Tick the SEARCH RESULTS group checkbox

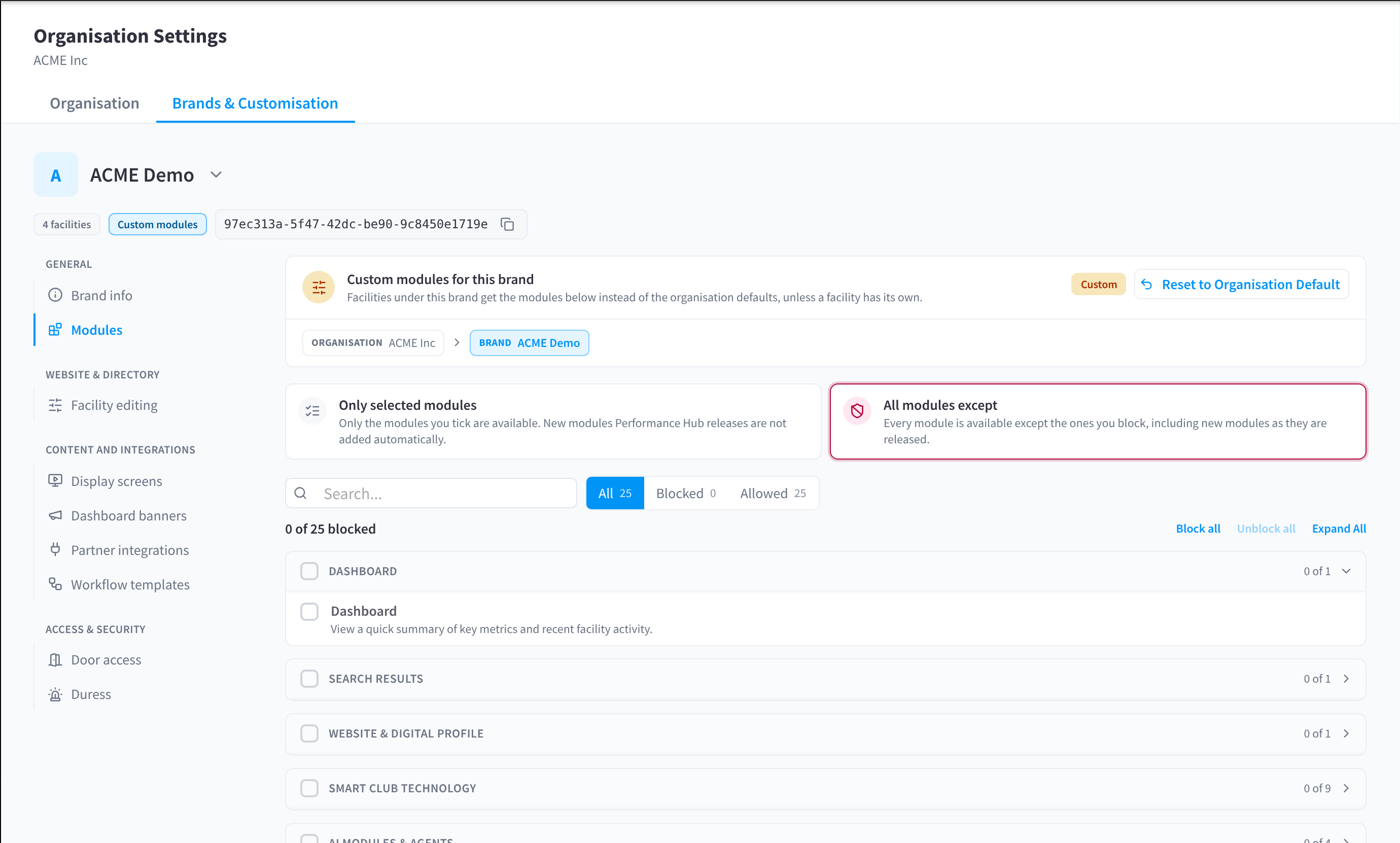309,679
